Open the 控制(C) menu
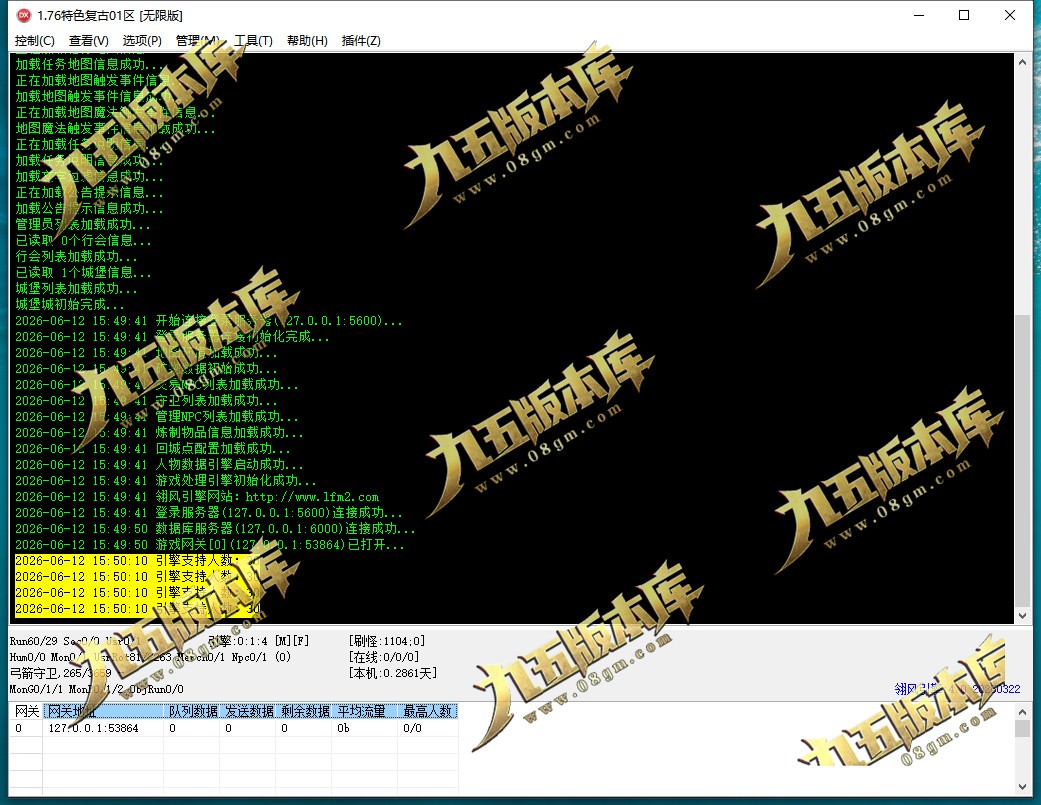Screen dimensions: 1041x805 [35, 40]
